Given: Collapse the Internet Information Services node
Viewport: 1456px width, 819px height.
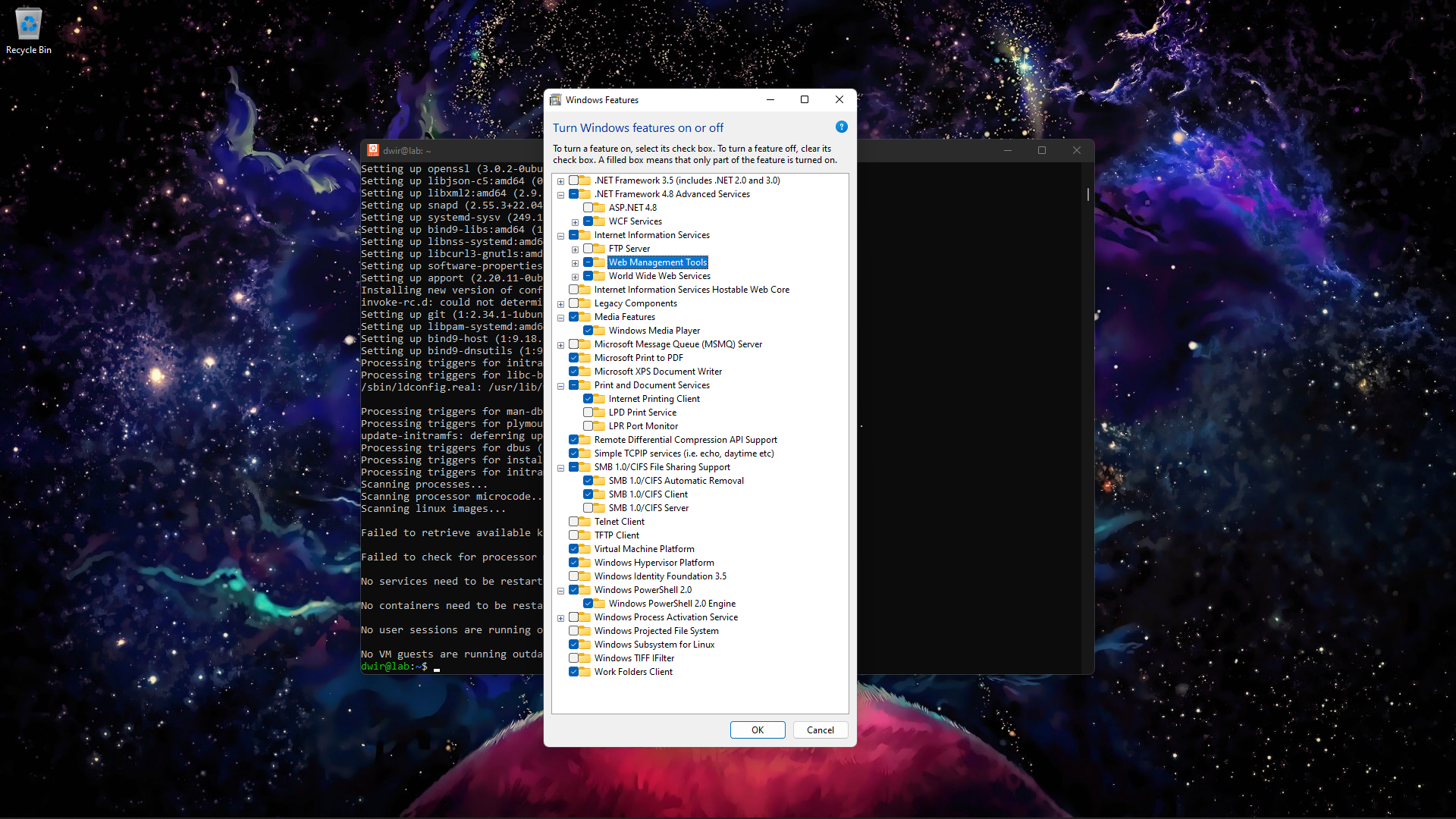Looking at the screenshot, I should point(560,236).
